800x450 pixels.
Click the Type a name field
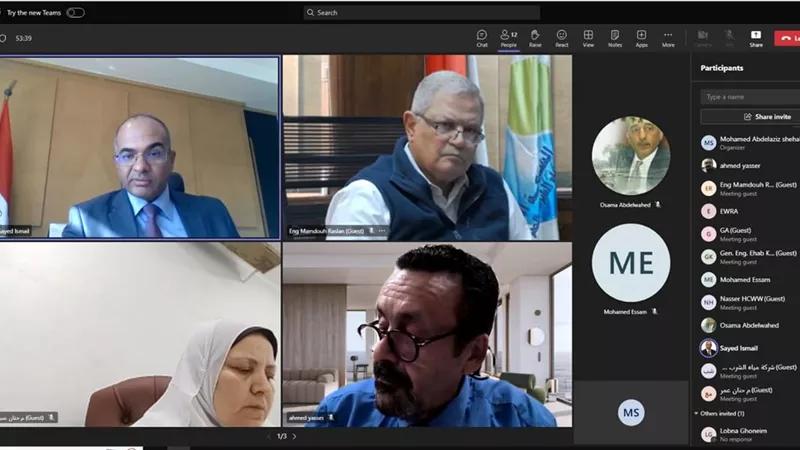[750, 96]
